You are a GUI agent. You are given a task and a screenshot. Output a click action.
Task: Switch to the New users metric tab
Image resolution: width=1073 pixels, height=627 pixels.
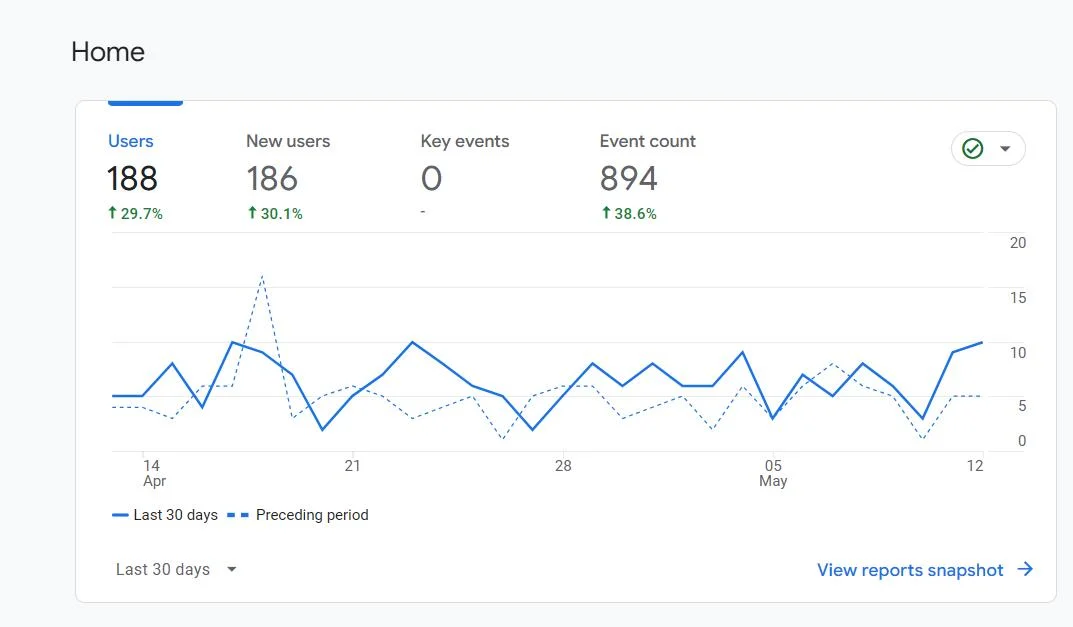pos(288,141)
